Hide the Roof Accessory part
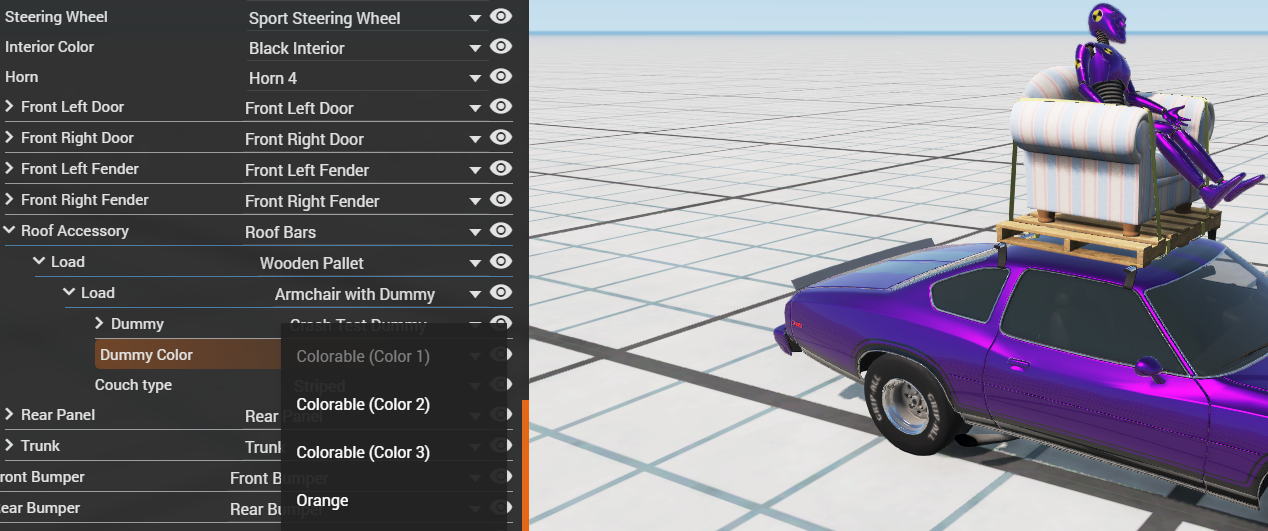 click(501, 230)
